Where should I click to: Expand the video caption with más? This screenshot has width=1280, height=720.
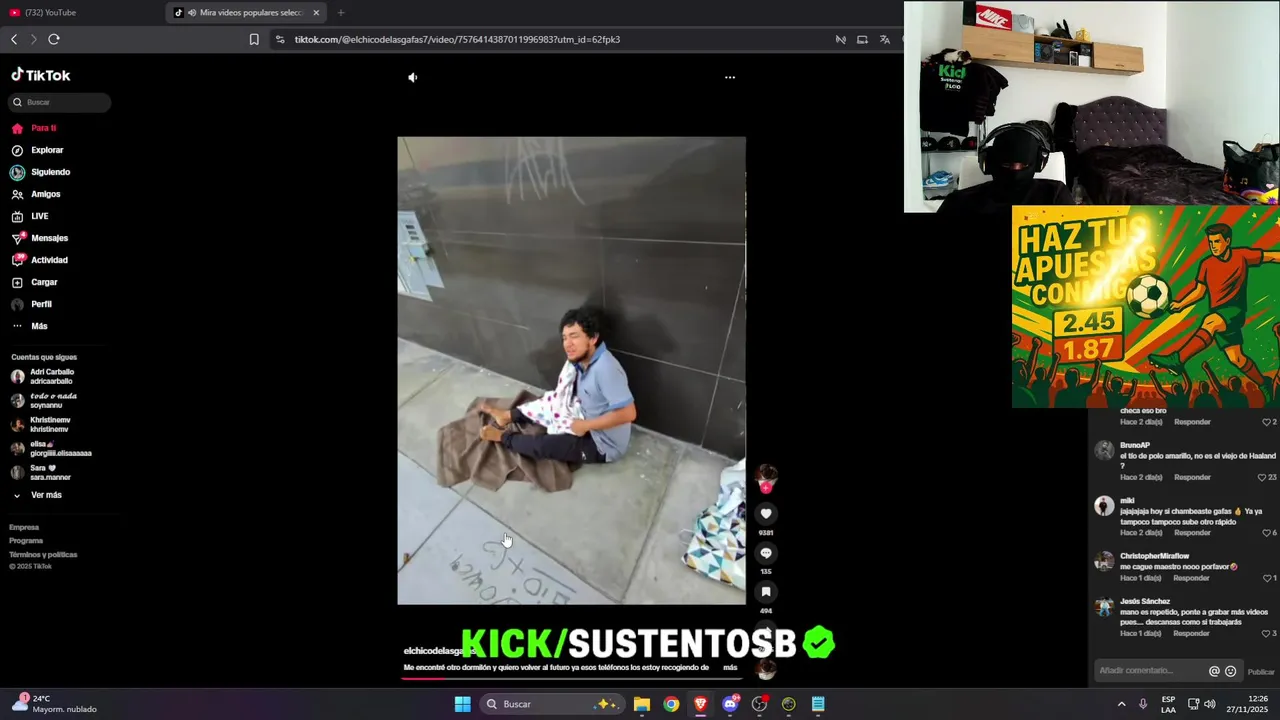pyautogui.click(x=730, y=667)
